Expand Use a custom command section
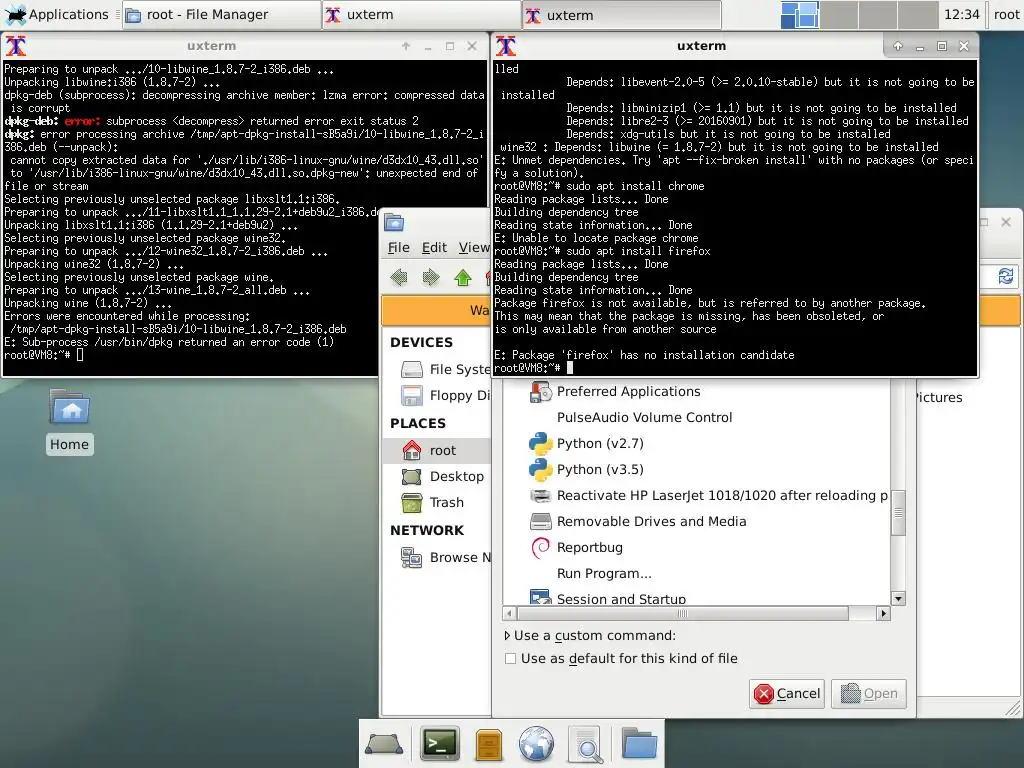The height and width of the screenshot is (768, 1024). point(590,635)
